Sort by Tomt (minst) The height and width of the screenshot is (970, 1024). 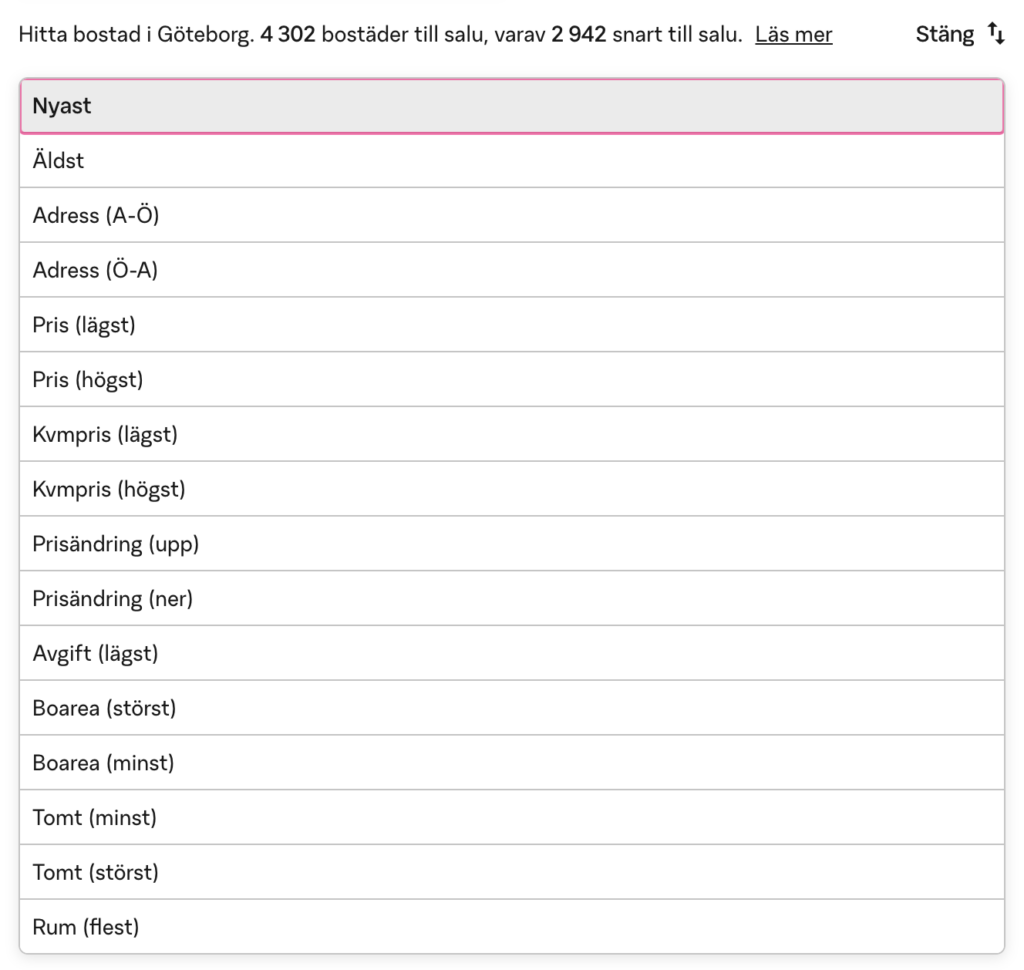click(x=511, y=818)
